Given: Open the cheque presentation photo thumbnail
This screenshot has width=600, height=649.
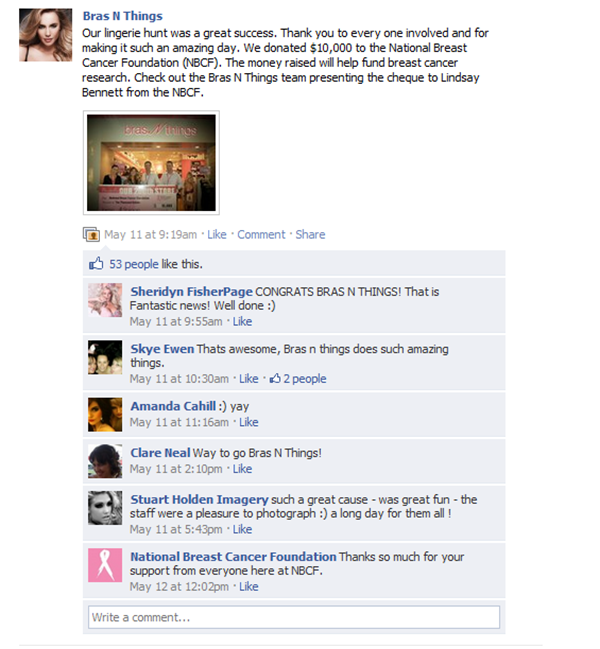Looking at the screenshot, I should [151, 163].
